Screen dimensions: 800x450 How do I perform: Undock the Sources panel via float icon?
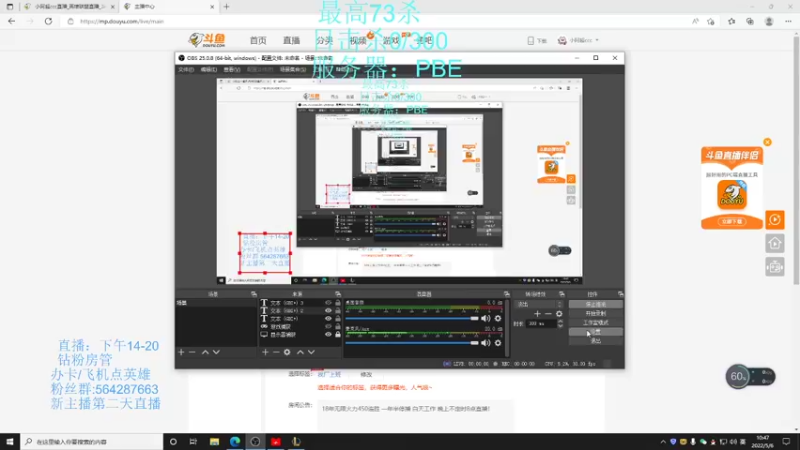click(x=338, y=294)
